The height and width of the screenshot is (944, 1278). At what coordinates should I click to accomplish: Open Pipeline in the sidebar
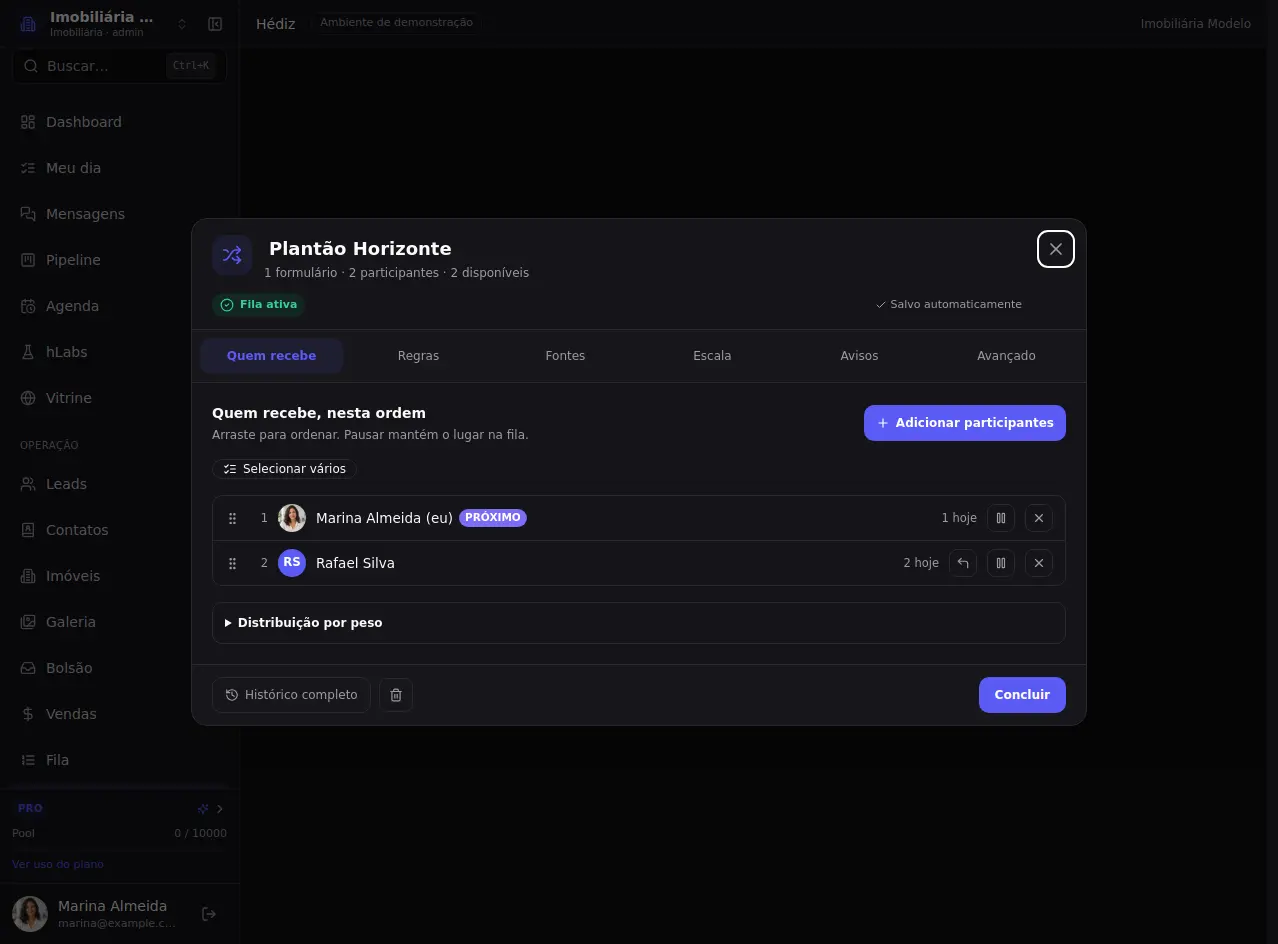pyautogui.click(x=119, y=260)
